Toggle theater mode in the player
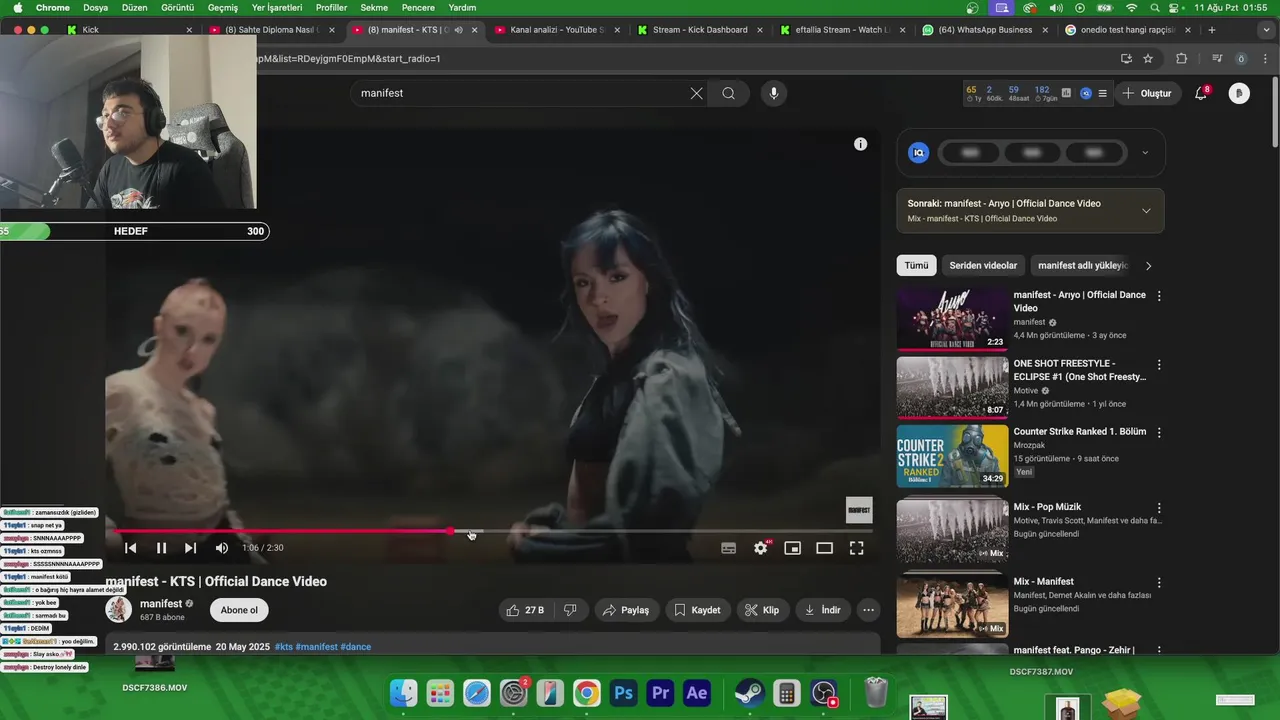 click(x=824, y=548)
